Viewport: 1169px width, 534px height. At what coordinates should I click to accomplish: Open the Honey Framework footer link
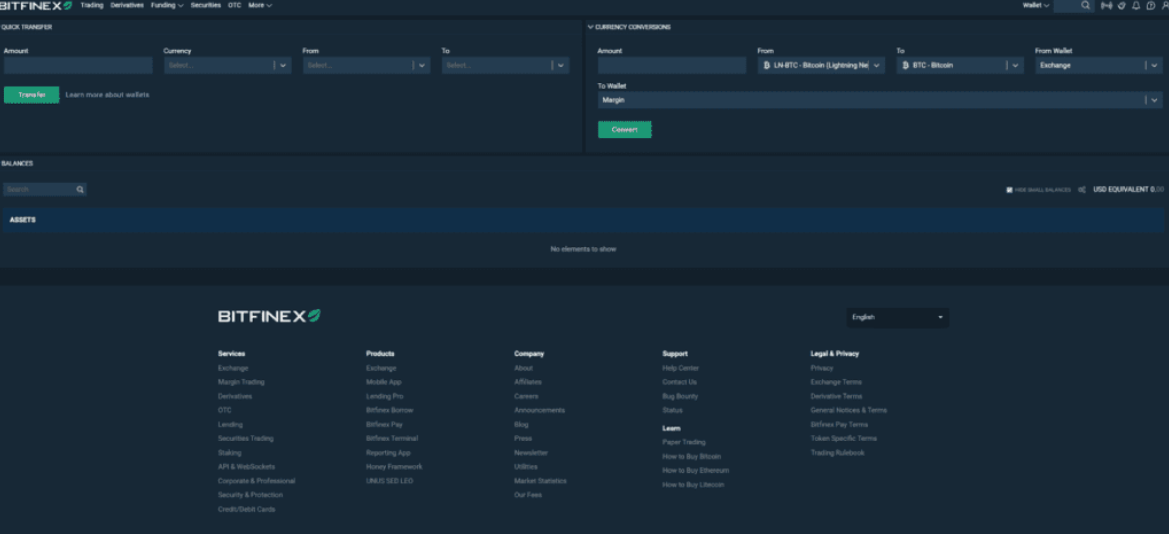[394, 467]
